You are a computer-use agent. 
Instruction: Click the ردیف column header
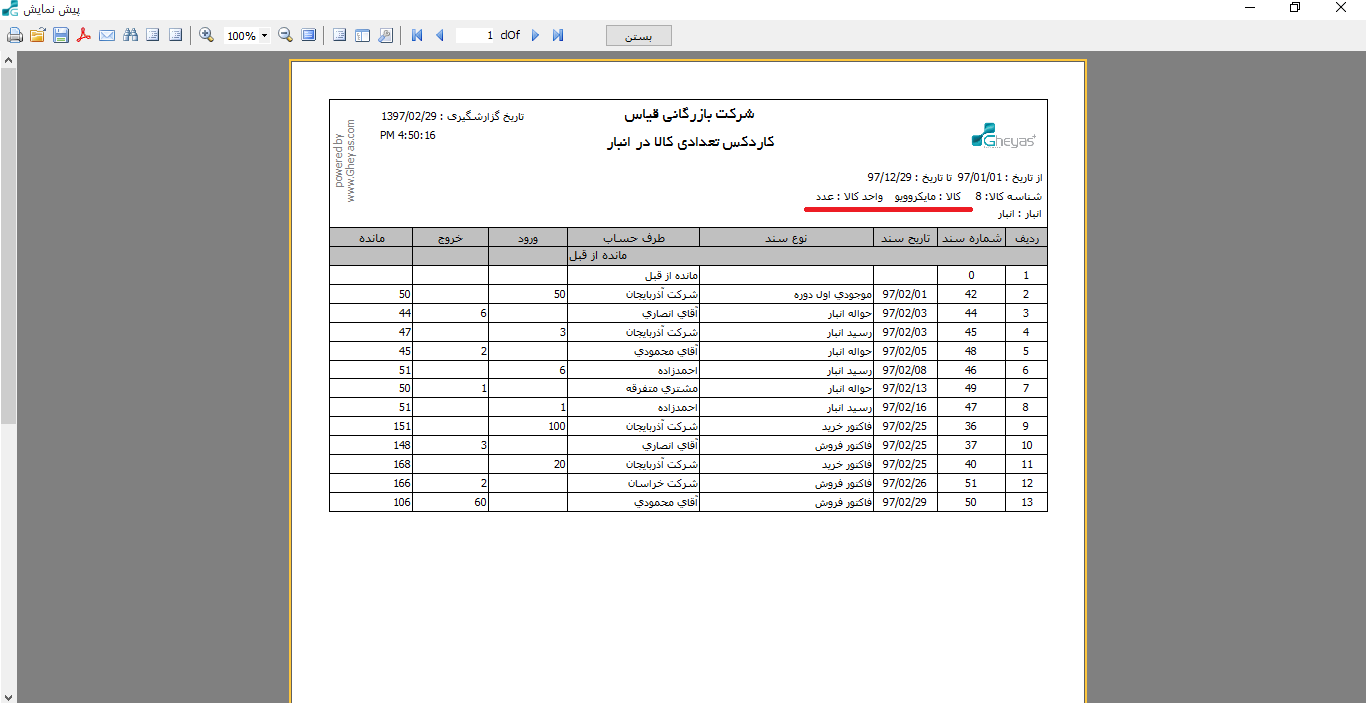[1026, 238]
